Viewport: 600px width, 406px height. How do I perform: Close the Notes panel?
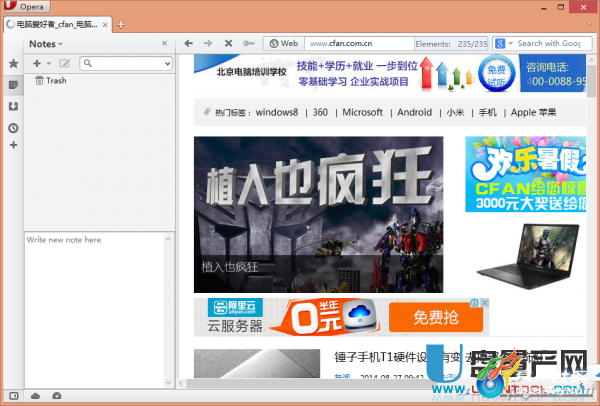(165, 44)
